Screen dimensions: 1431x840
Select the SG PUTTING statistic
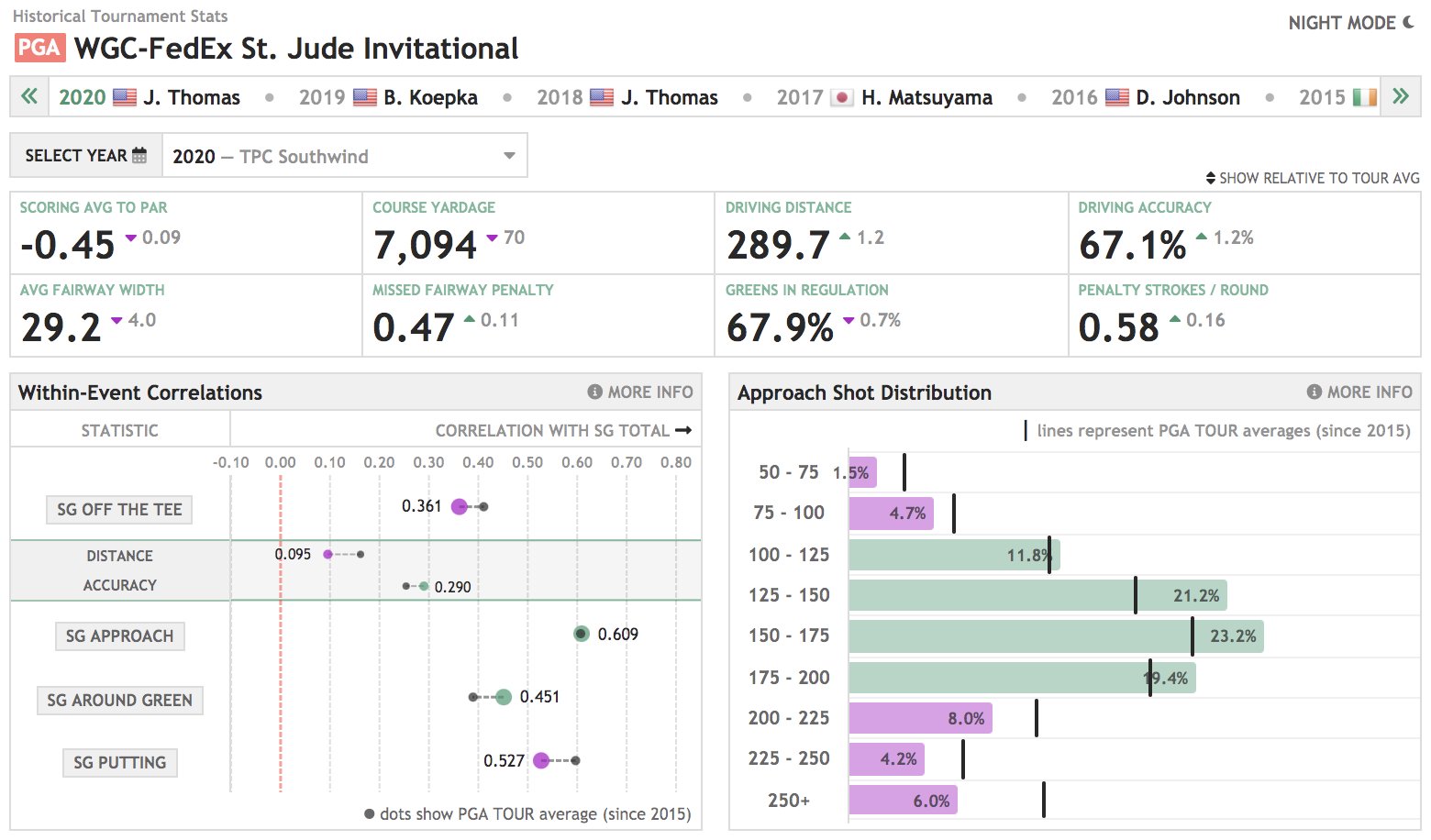(x=119, y=762)
